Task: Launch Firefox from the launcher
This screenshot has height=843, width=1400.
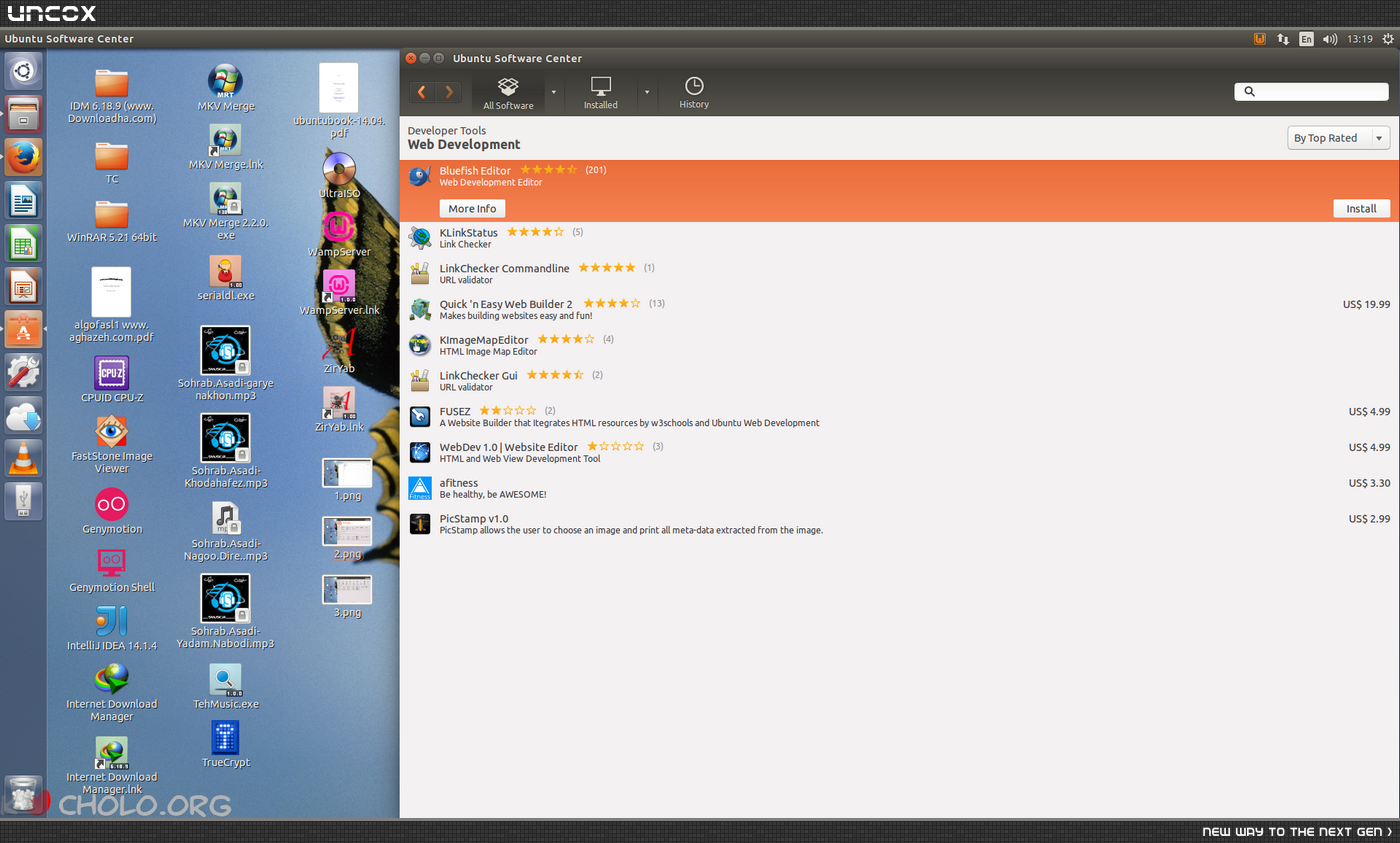Action: point(23,157)
